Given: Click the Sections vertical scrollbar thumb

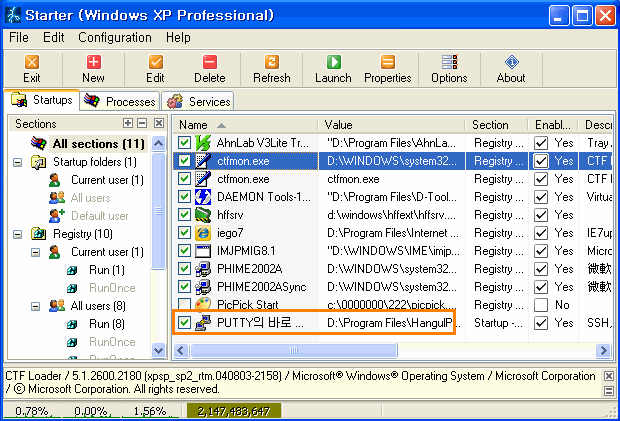Looking at the screenshot, I should [159, 210].
